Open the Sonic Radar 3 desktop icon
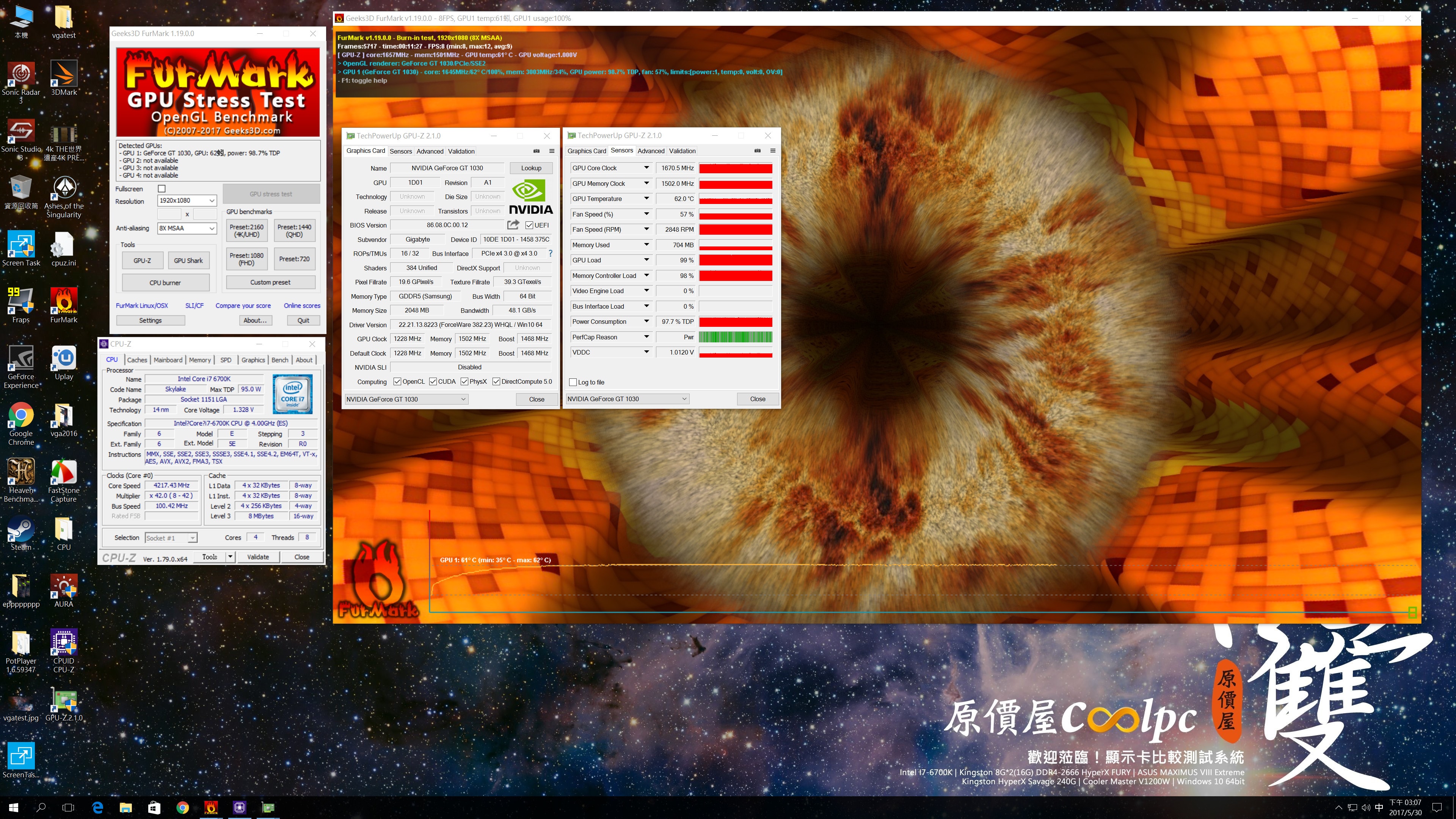Screen dimensions: 1456x819 coord(21,83)
